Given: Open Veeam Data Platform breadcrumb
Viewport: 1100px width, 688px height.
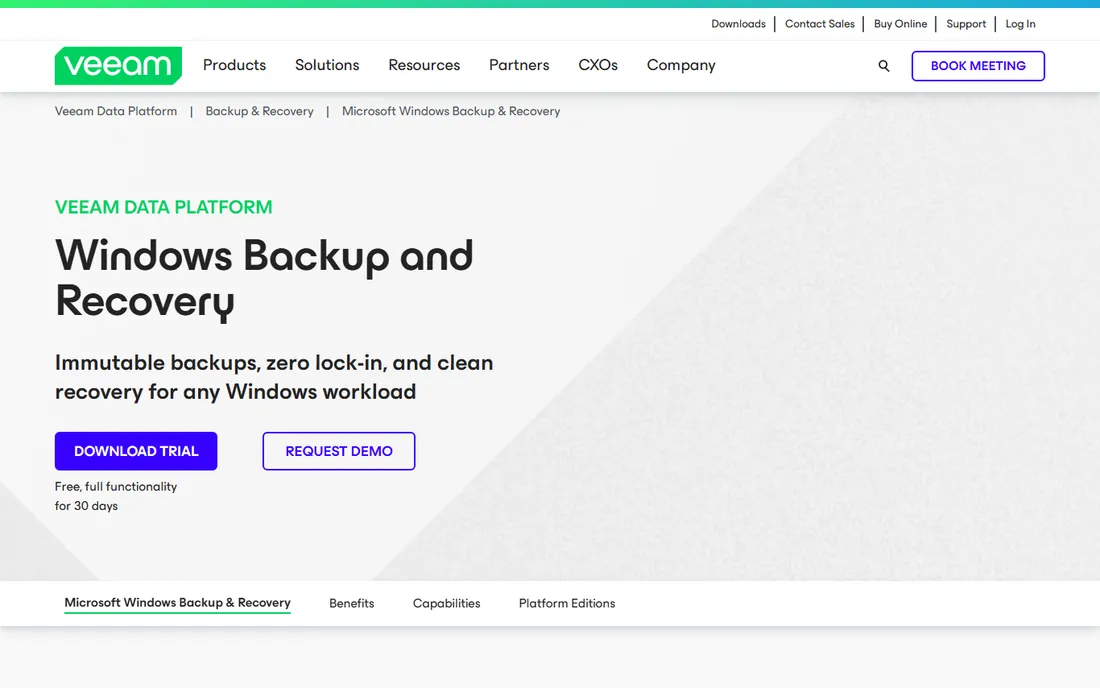Looking at the screenshot, I should click(116, 111).
